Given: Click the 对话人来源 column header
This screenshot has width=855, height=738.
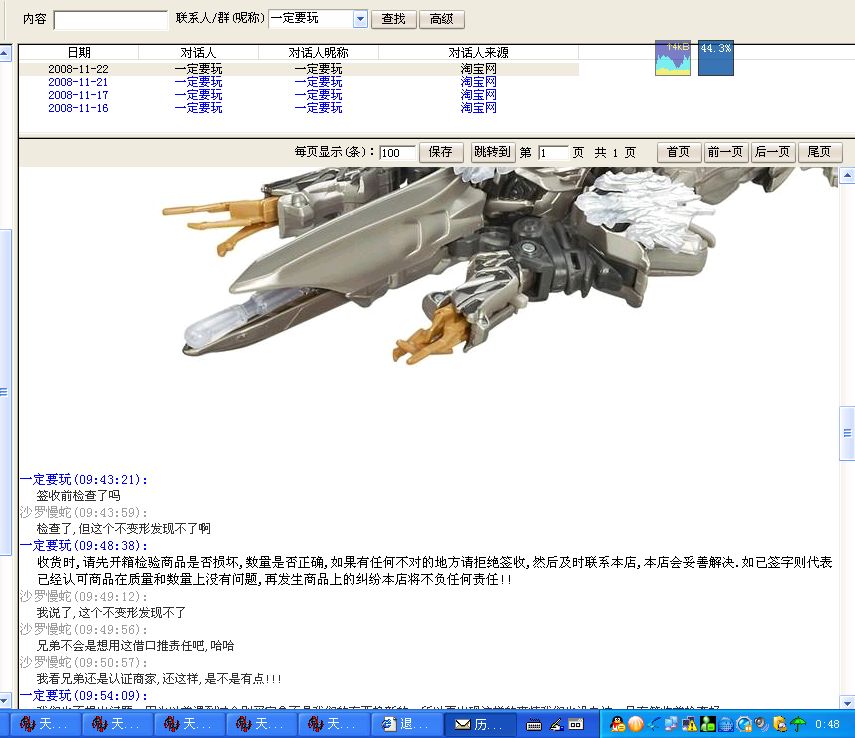Looking at the screenshot, I should pos(478,52).
